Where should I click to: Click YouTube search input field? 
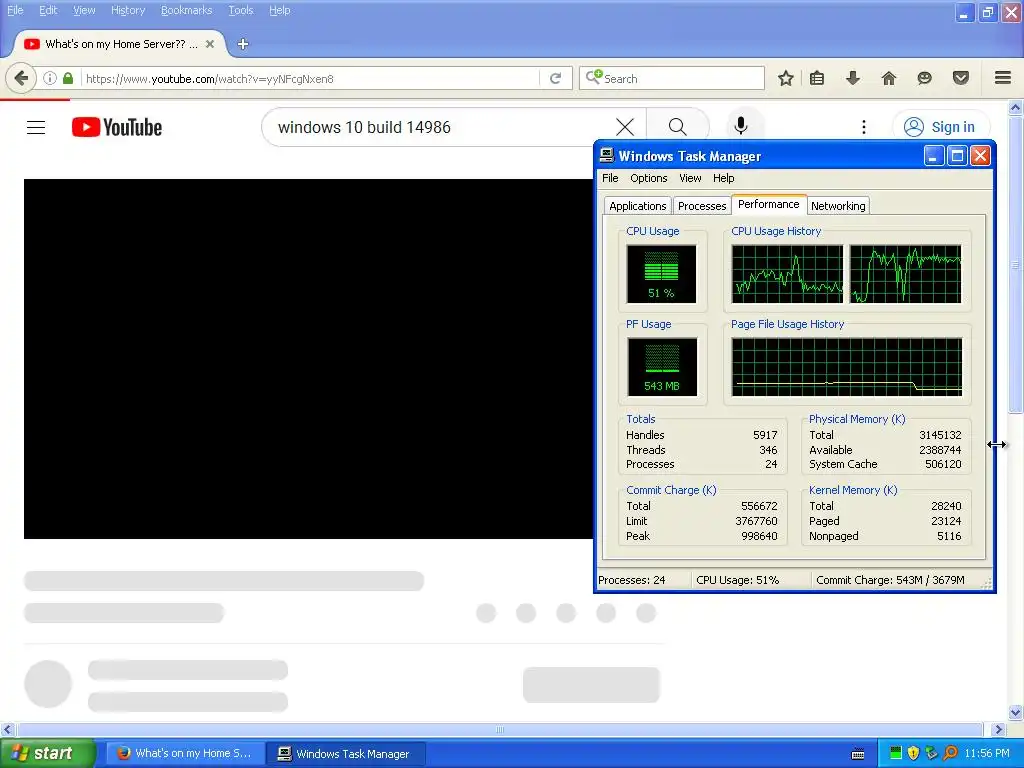click(444, 127)
